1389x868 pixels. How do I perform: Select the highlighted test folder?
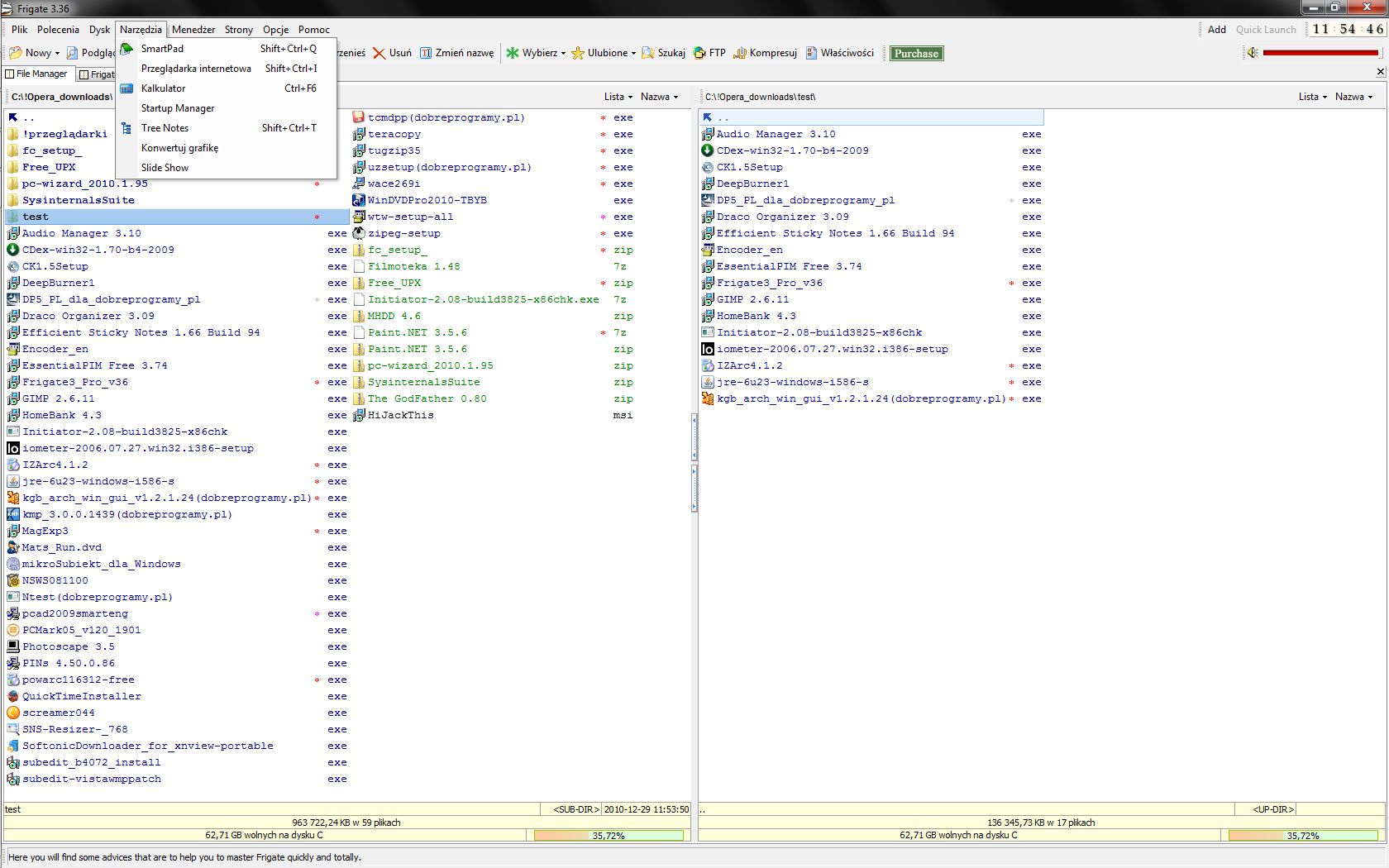click(177, 217)
